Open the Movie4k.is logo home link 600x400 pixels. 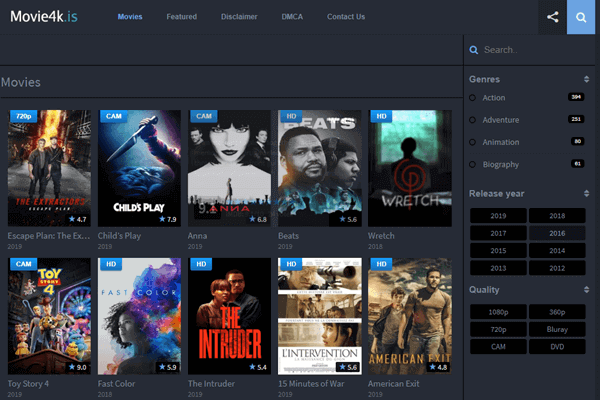pyautogui.click(x=44, y=16)
